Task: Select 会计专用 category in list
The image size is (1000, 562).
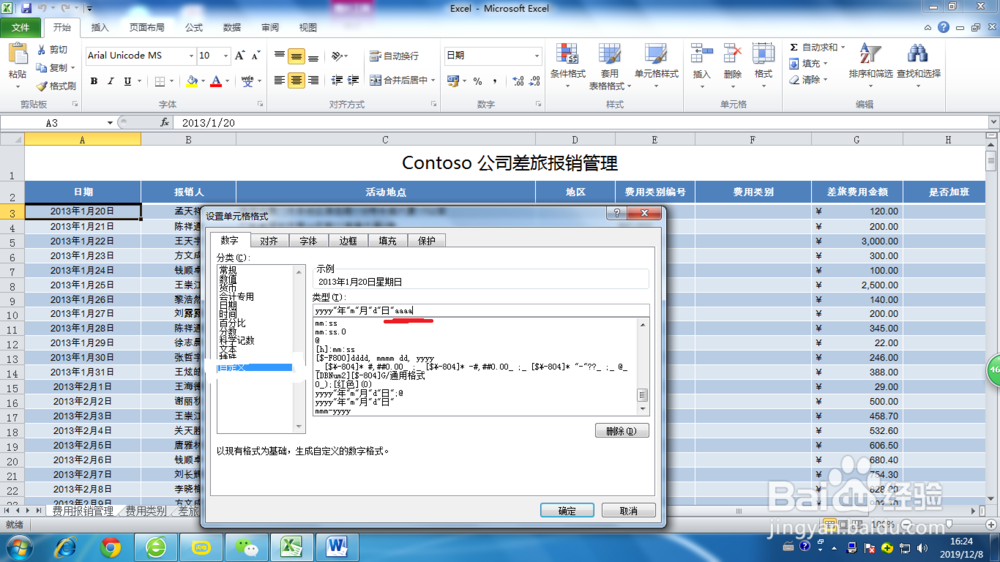Action: 237,297
